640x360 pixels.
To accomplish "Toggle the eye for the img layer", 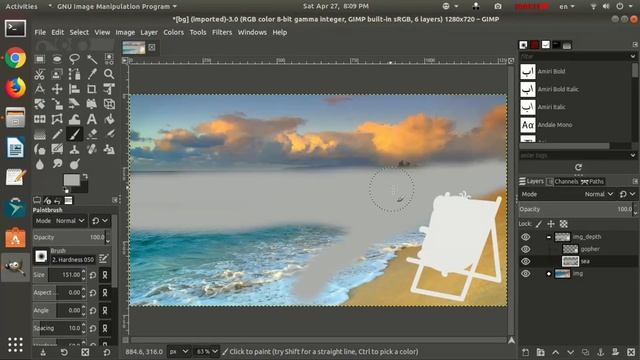I will 526,273.
